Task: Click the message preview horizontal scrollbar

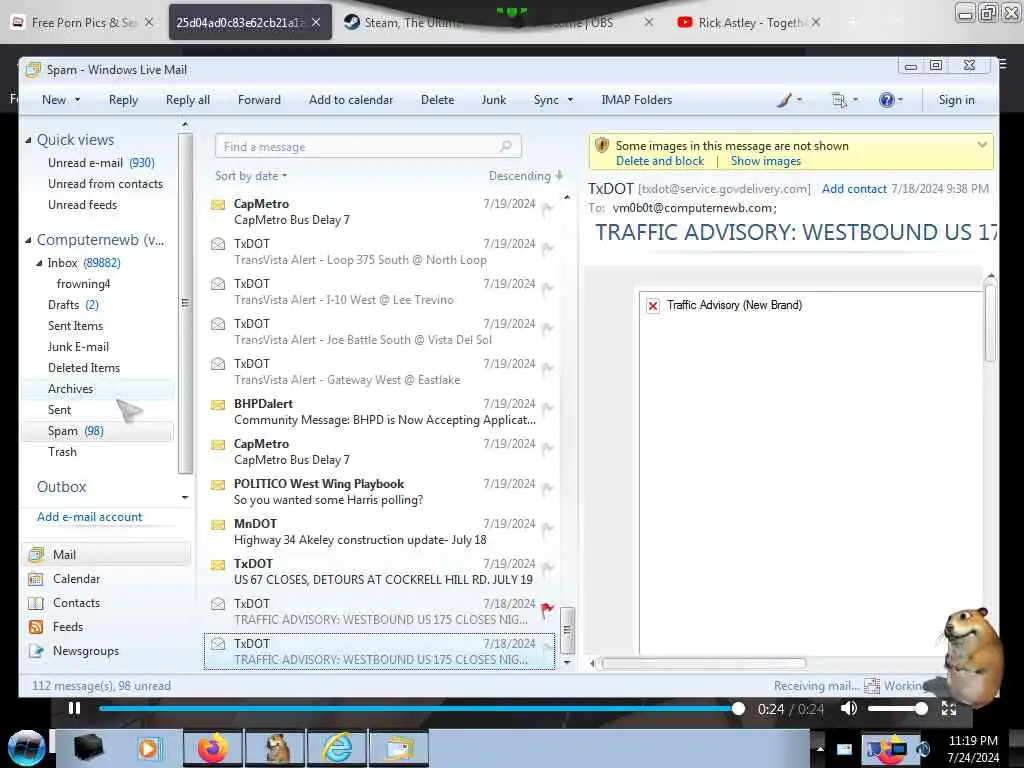Action: (x=703, y=664)
